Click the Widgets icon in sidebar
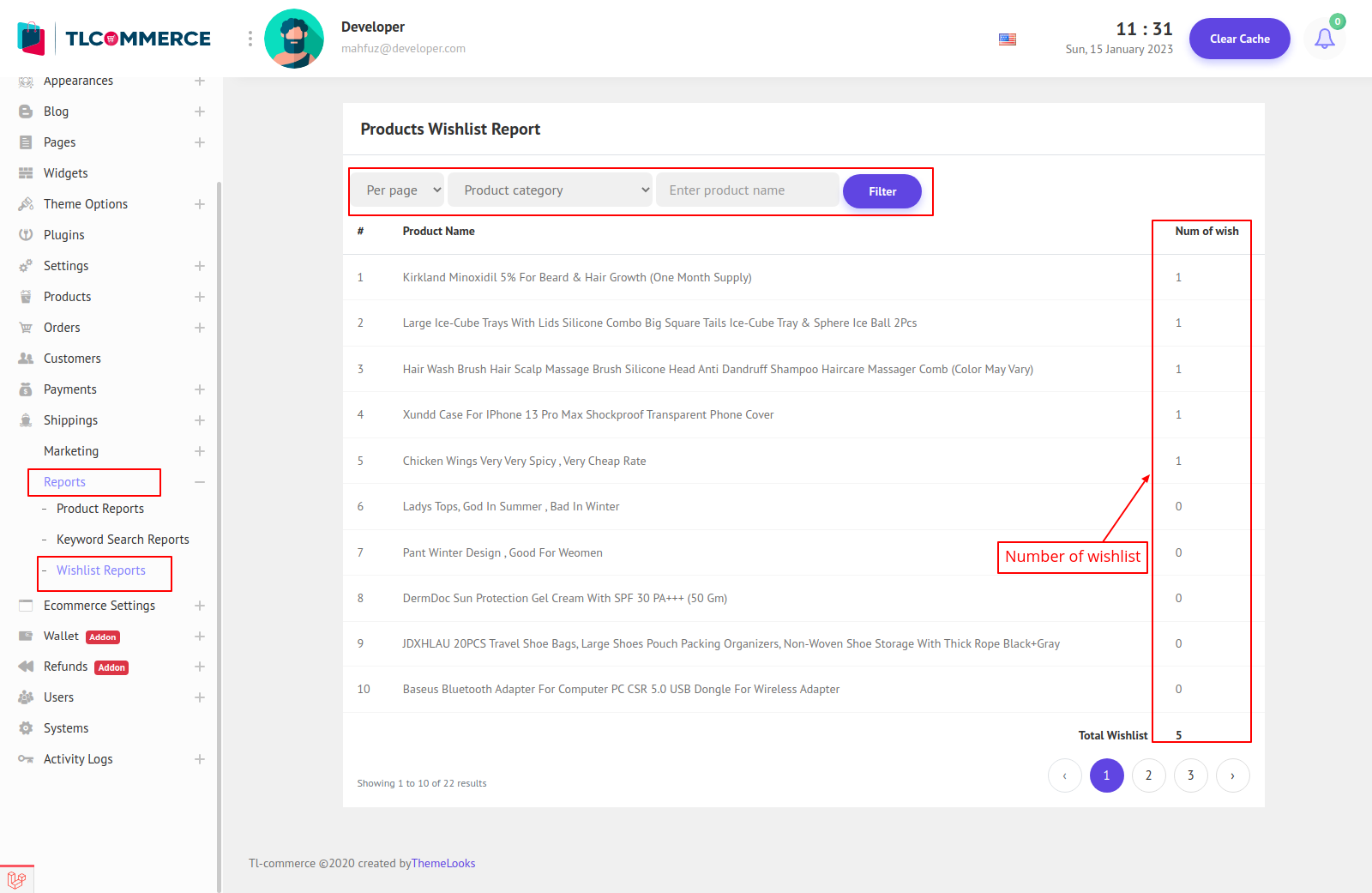The width and height of the screenshot is (1372, 893). point(26,173)
